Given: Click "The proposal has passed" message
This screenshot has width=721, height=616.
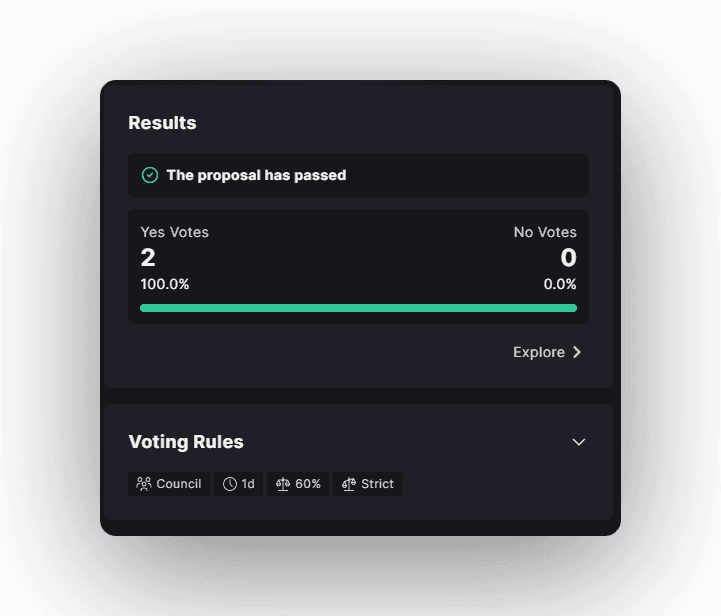Looking at the screenshot, I should 256,175.
